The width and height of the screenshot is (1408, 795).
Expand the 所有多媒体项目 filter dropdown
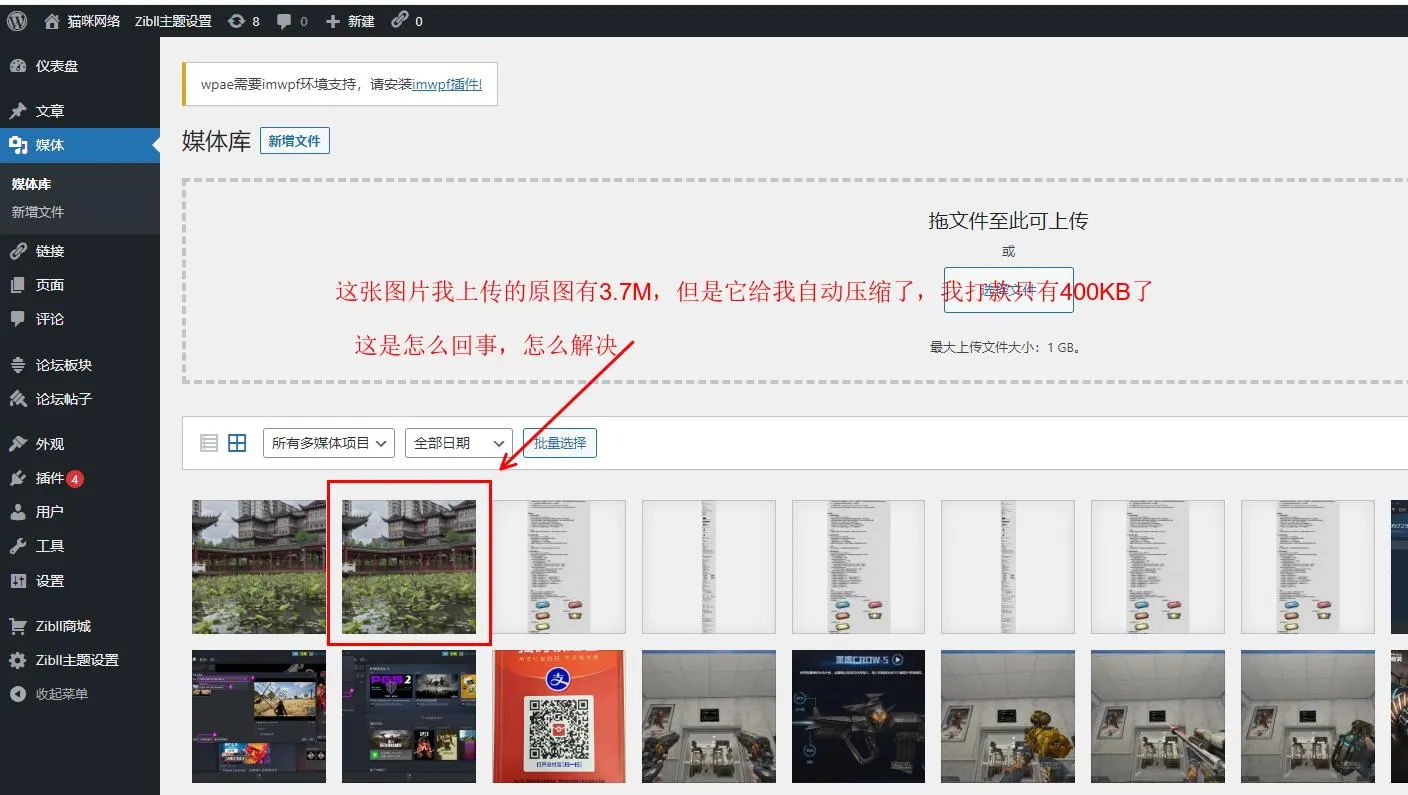click(329, 443)
